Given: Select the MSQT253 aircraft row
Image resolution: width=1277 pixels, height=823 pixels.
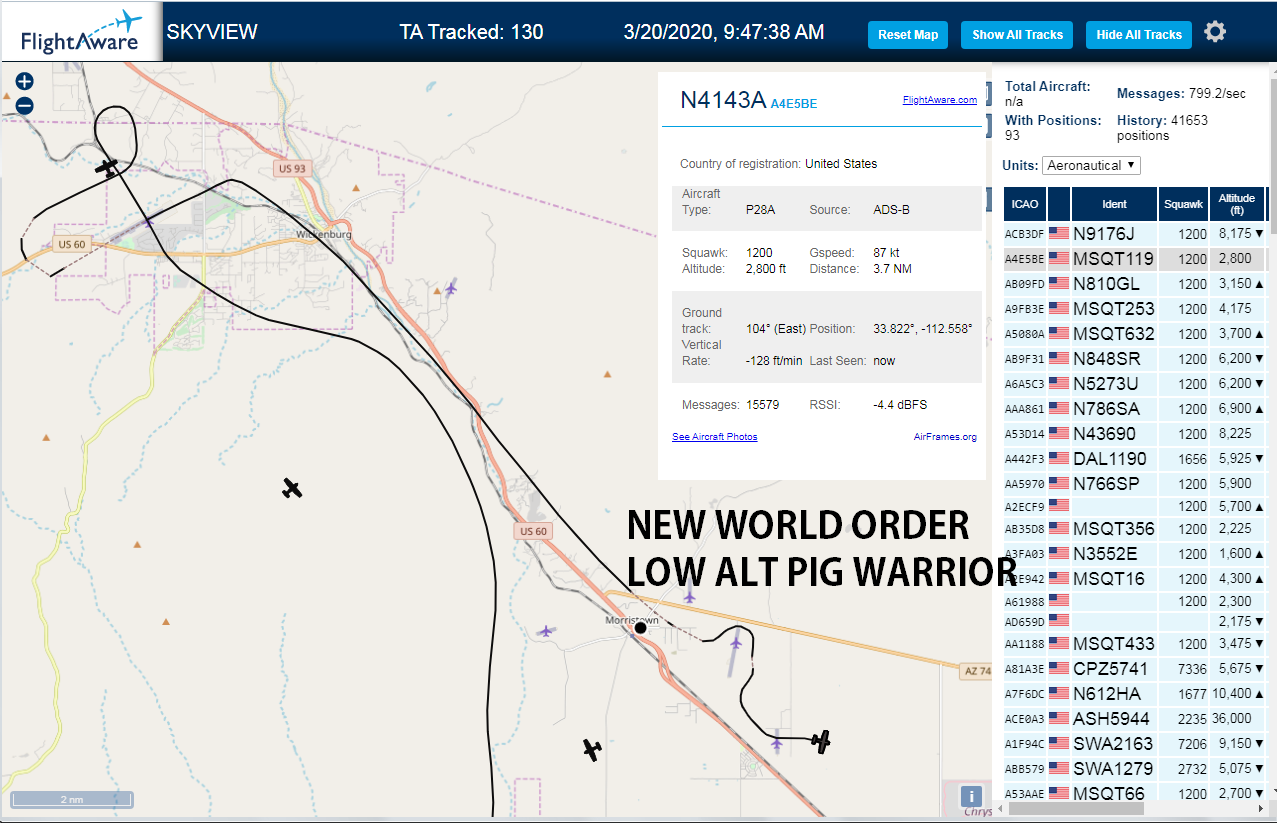Looking at the screenshot, I should [1135, 308].
